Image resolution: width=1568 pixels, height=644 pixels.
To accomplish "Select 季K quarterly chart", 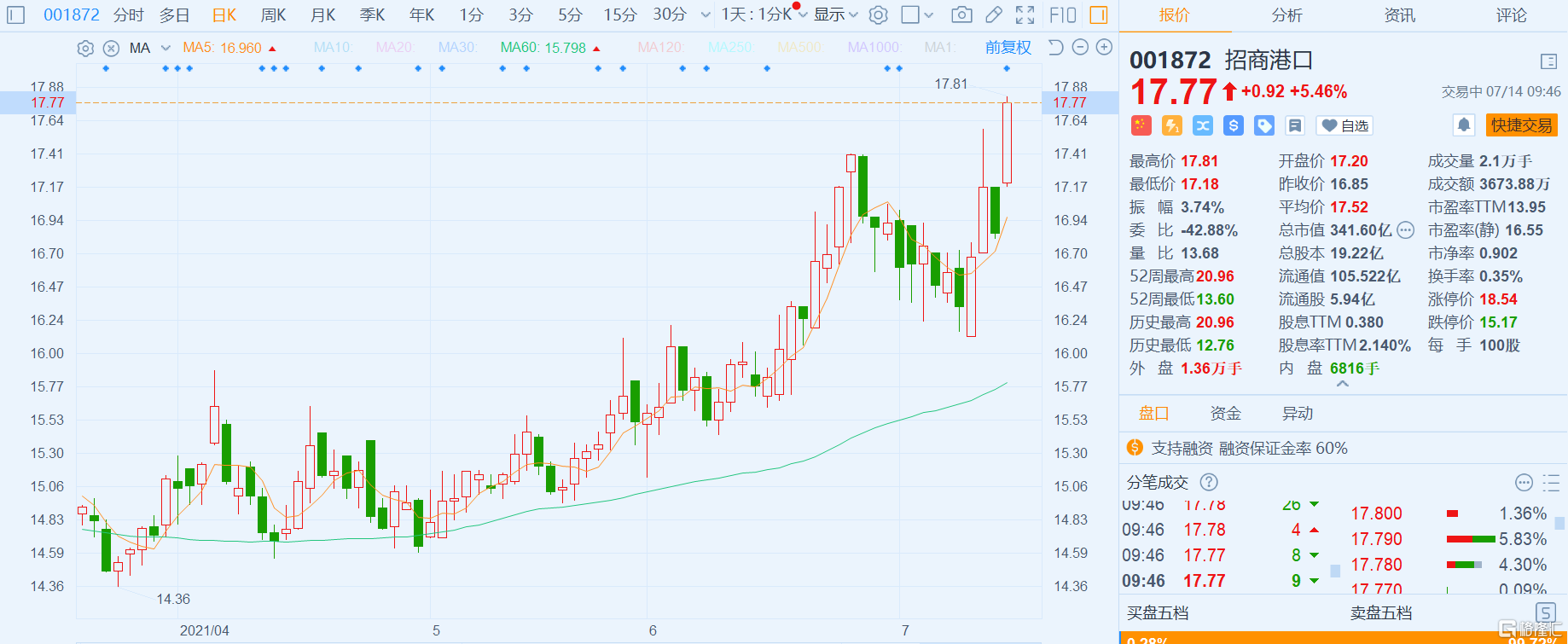I will point(373,15).
